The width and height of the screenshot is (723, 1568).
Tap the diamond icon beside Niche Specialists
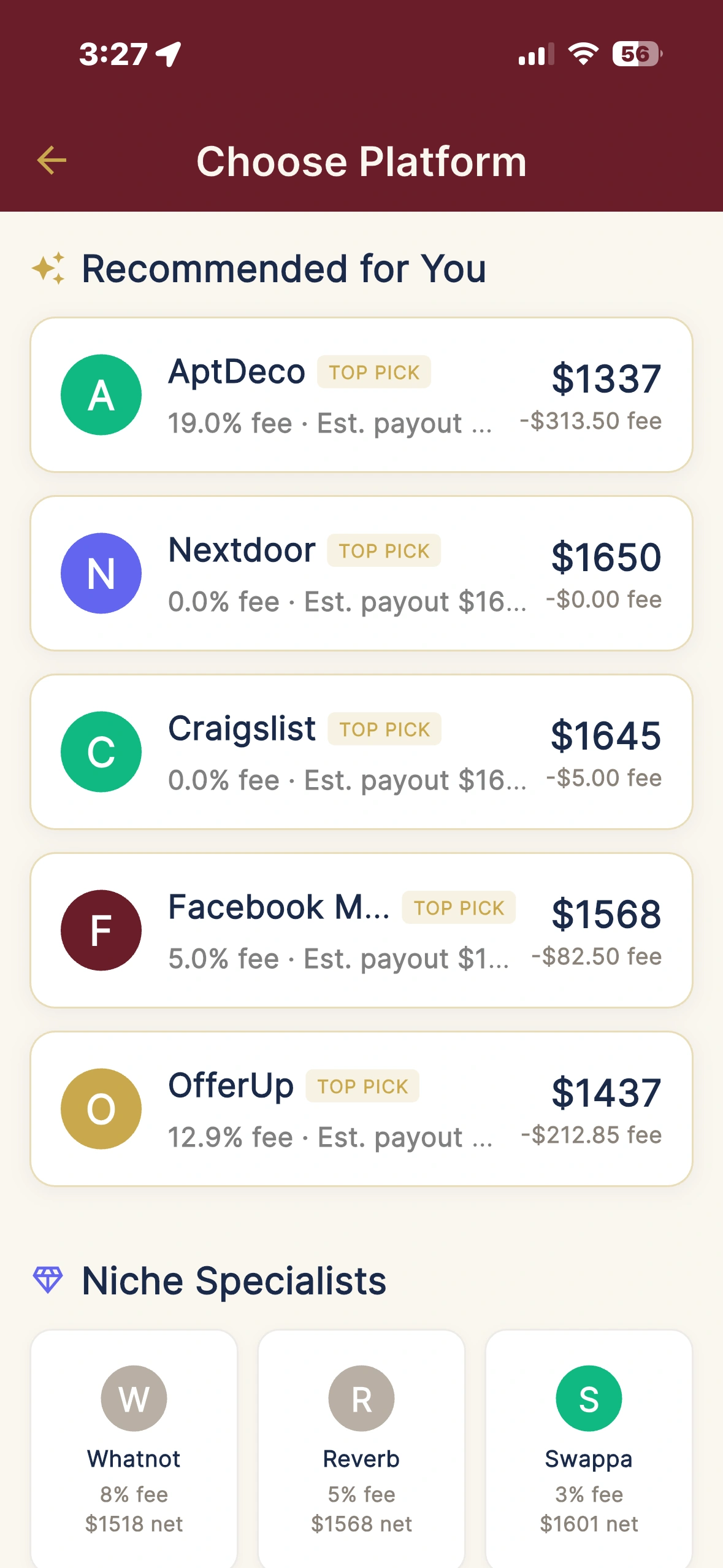pos(48,1280)
